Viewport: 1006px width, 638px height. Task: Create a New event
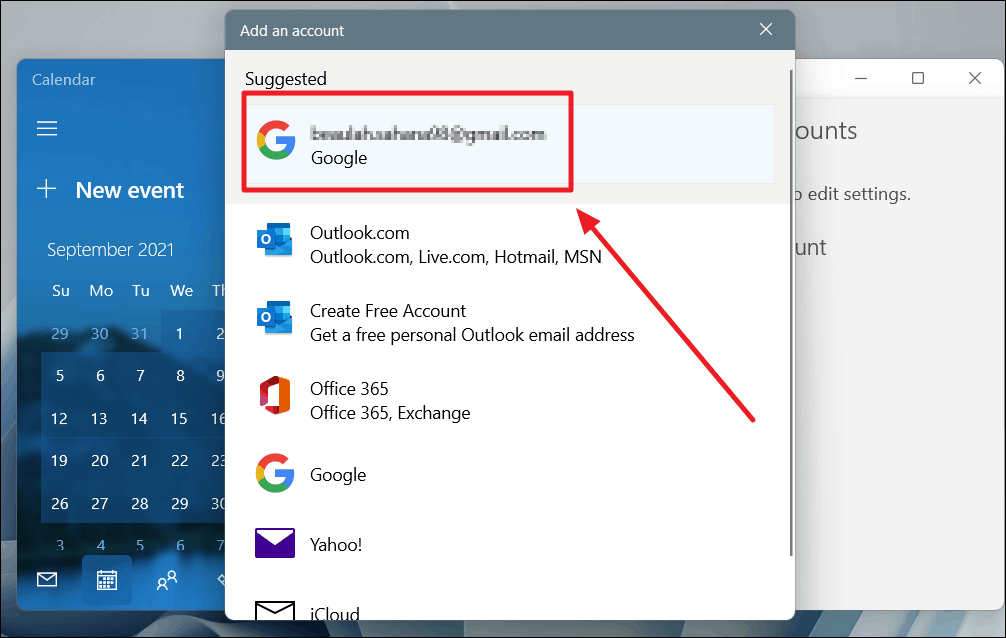pos(115,190)
